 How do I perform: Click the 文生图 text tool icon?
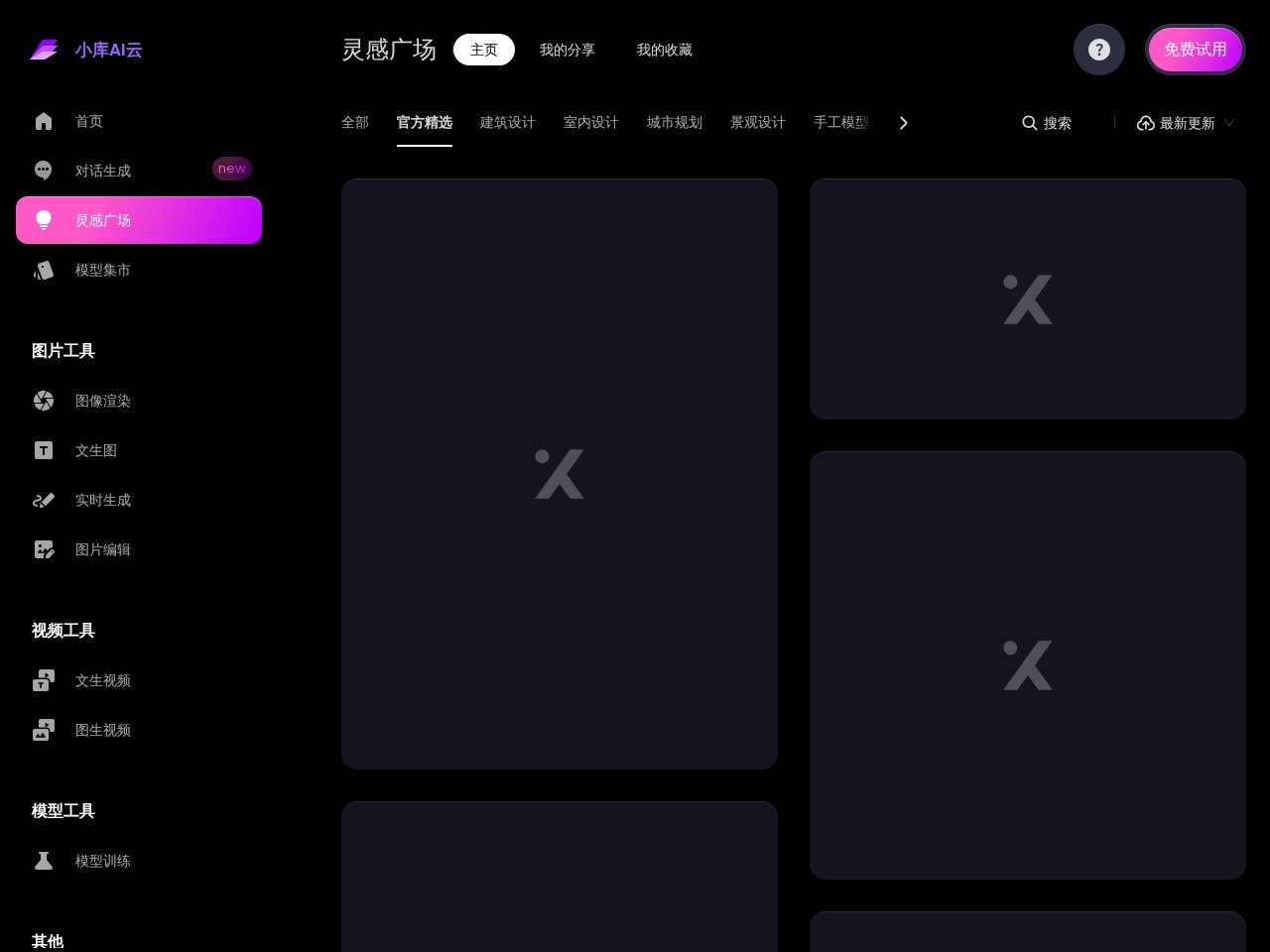(x=44, y=450)
